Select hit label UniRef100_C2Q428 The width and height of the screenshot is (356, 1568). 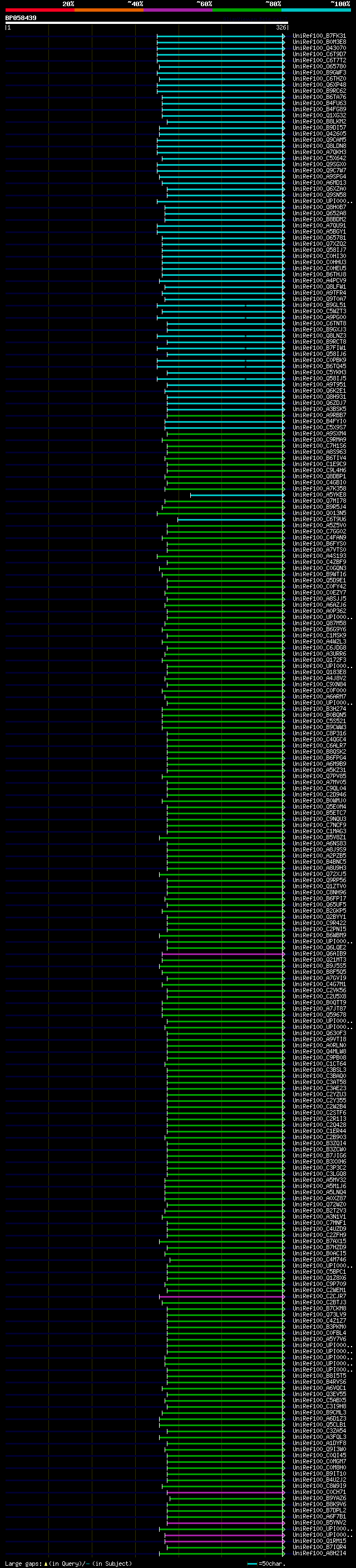319,1125
